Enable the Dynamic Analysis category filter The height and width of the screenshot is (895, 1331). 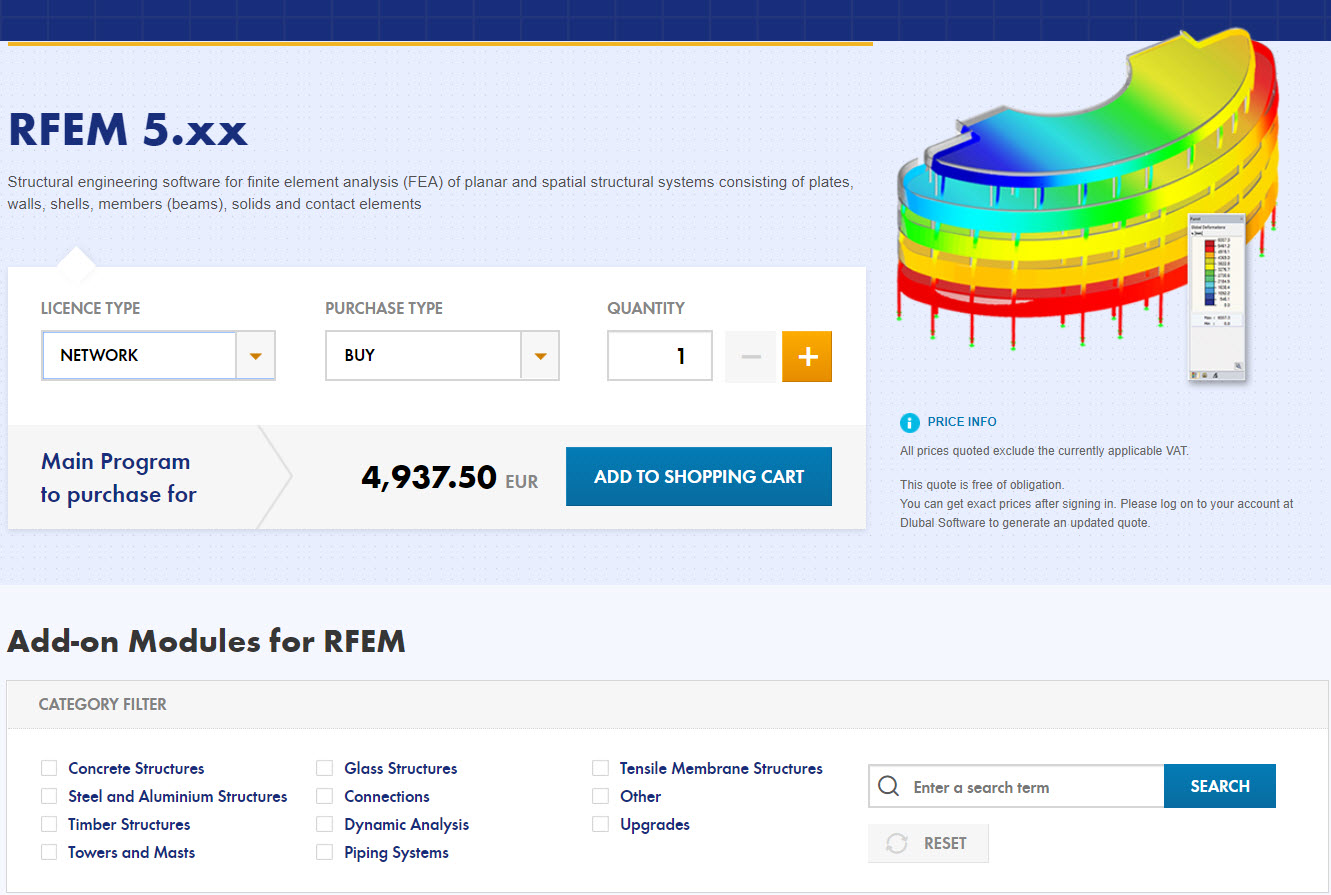click(x=324, y=824)
